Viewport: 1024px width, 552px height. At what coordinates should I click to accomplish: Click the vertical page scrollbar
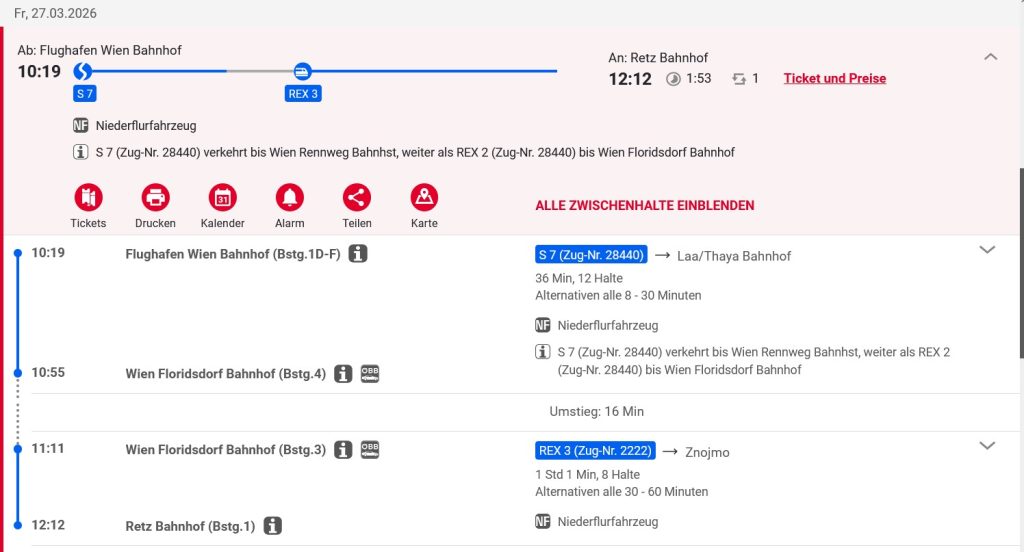pos(1019,260)
